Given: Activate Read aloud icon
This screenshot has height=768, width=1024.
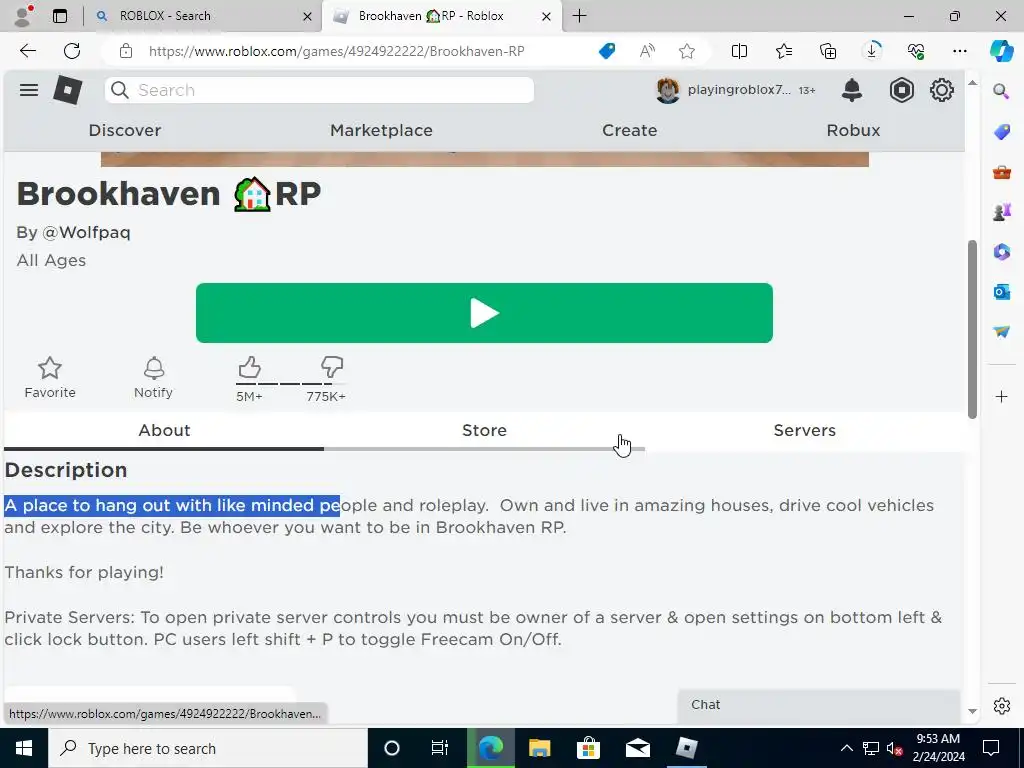Looking at the screenshot, I should pyautogui.click(x=647, y=51).
